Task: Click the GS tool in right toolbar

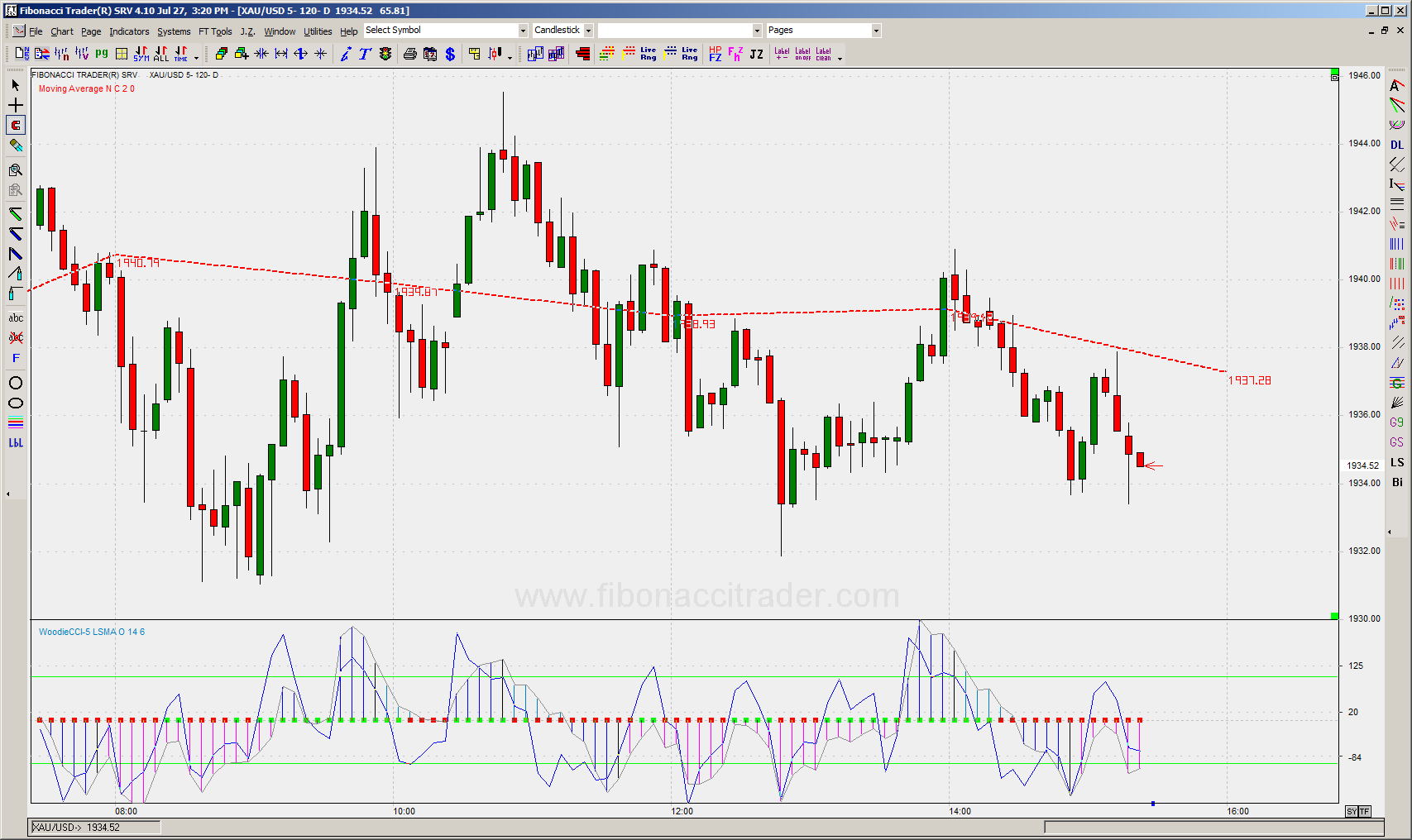Action: pos(1397,442)
